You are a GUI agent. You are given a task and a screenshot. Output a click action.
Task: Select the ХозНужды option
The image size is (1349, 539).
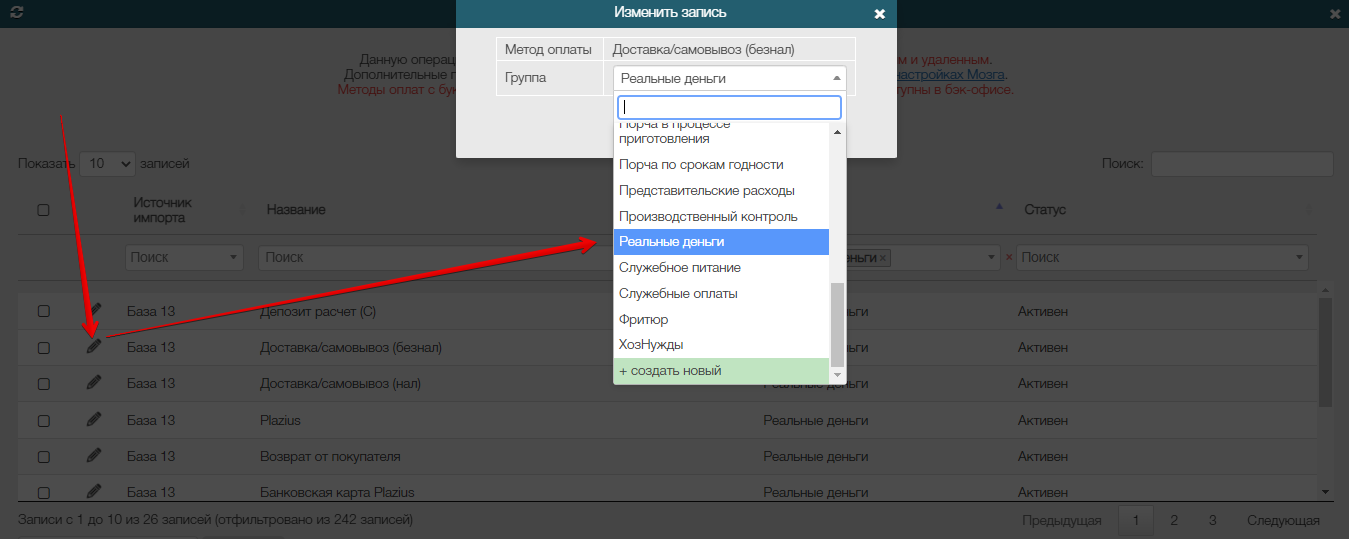pyautogui.click(x=721, y=345)
